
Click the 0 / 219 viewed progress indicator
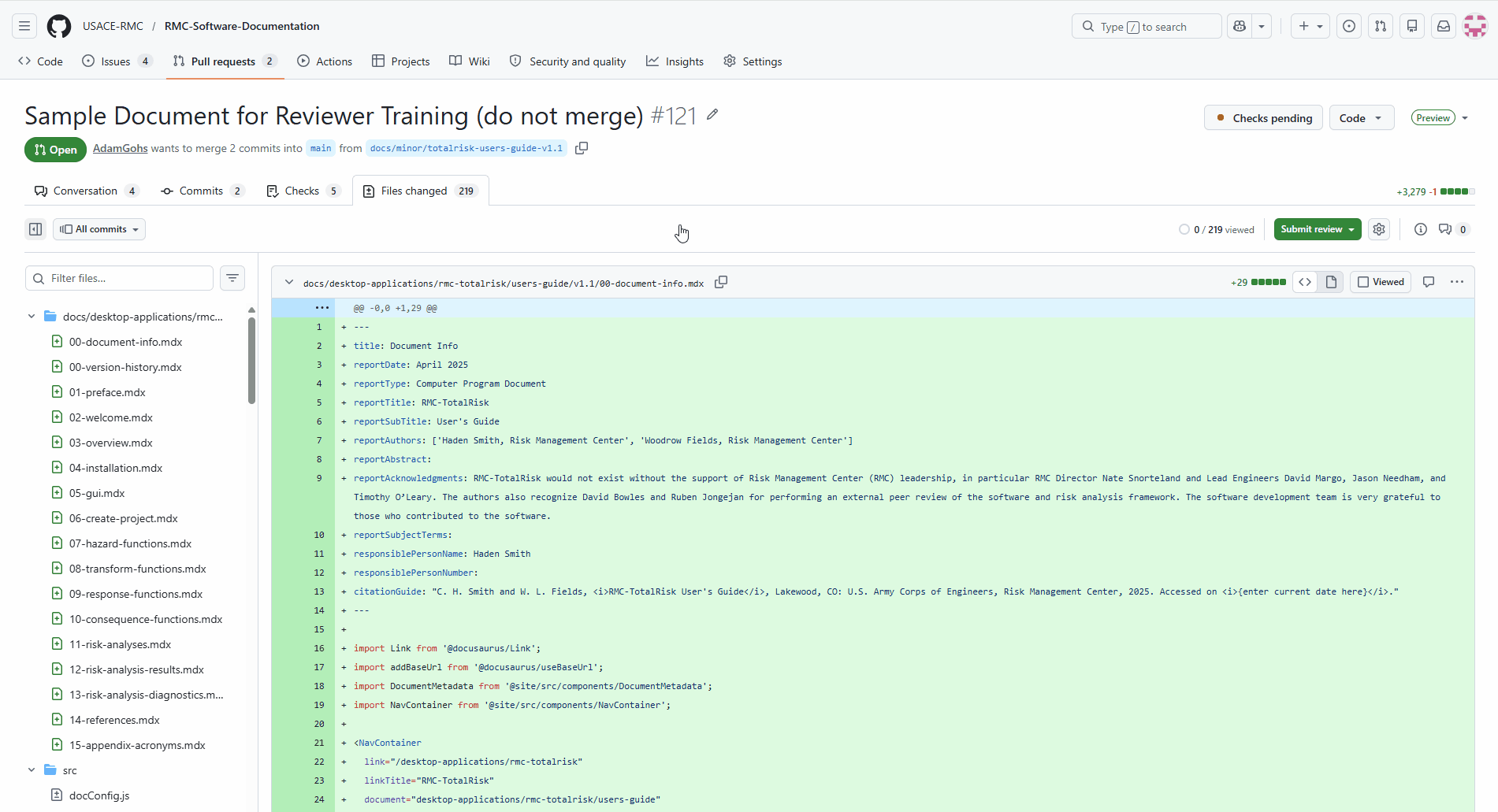click(1217, 229)
